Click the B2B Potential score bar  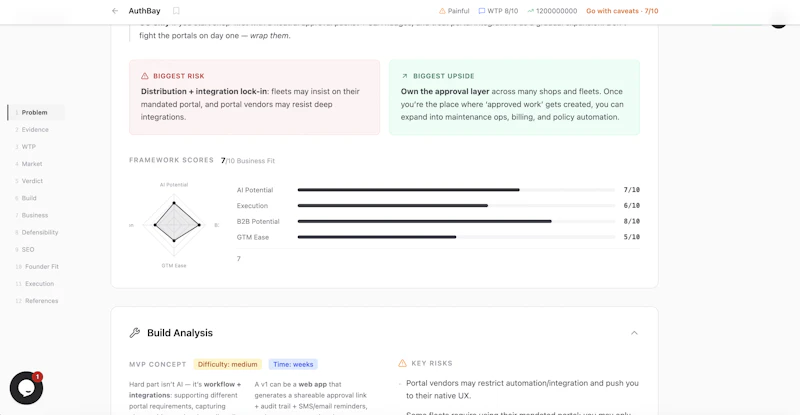pyautogui.click(x=456, y=222)
